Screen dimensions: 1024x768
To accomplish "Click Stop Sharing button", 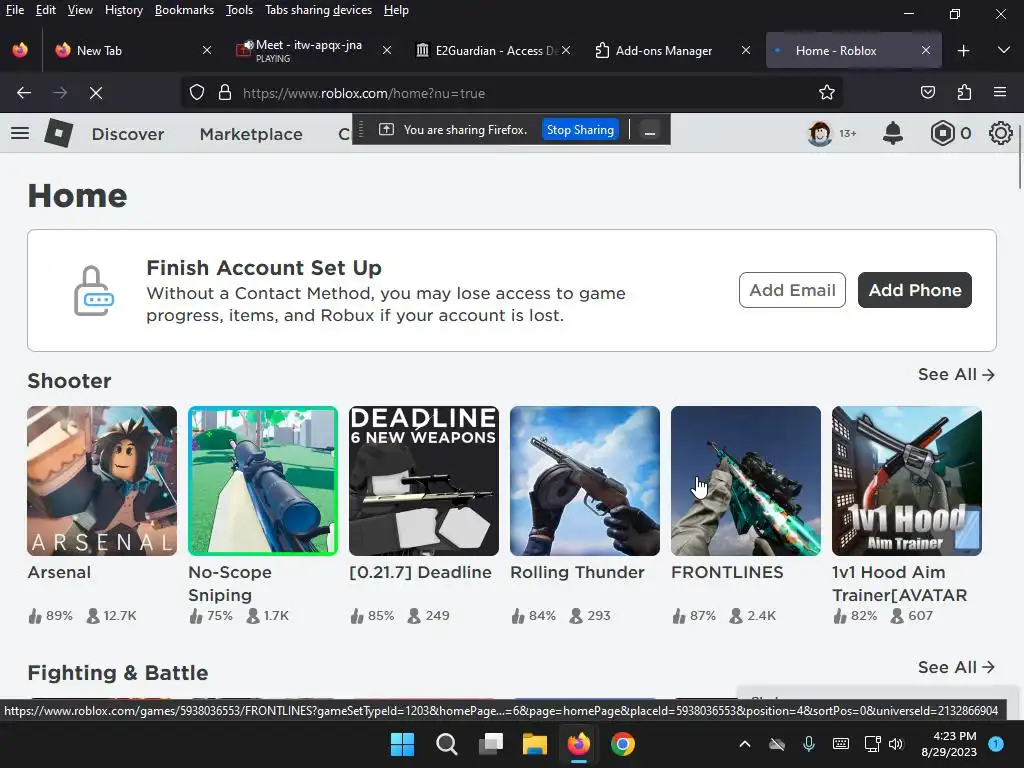I will point(580,130).
